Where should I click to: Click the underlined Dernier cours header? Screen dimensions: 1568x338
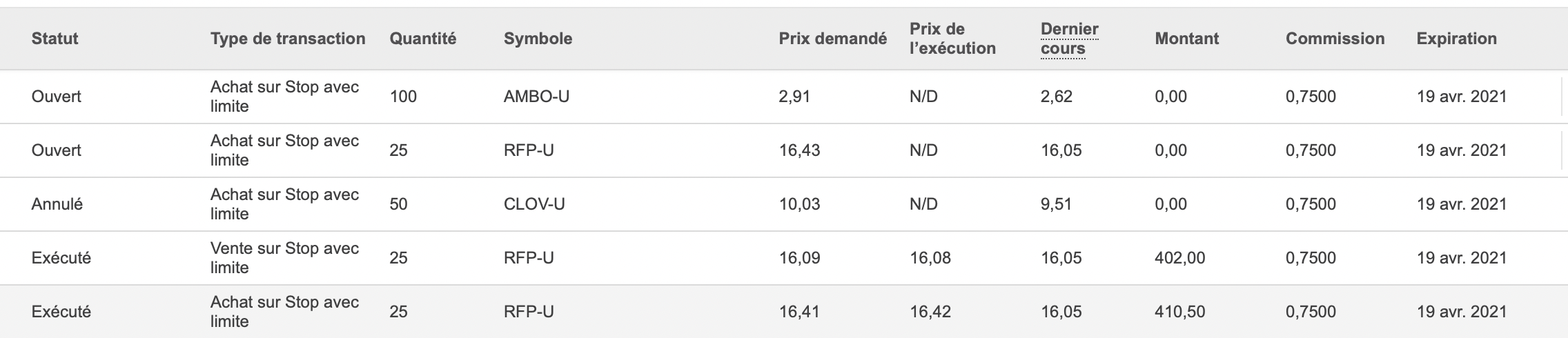(x=1069, y=39)
